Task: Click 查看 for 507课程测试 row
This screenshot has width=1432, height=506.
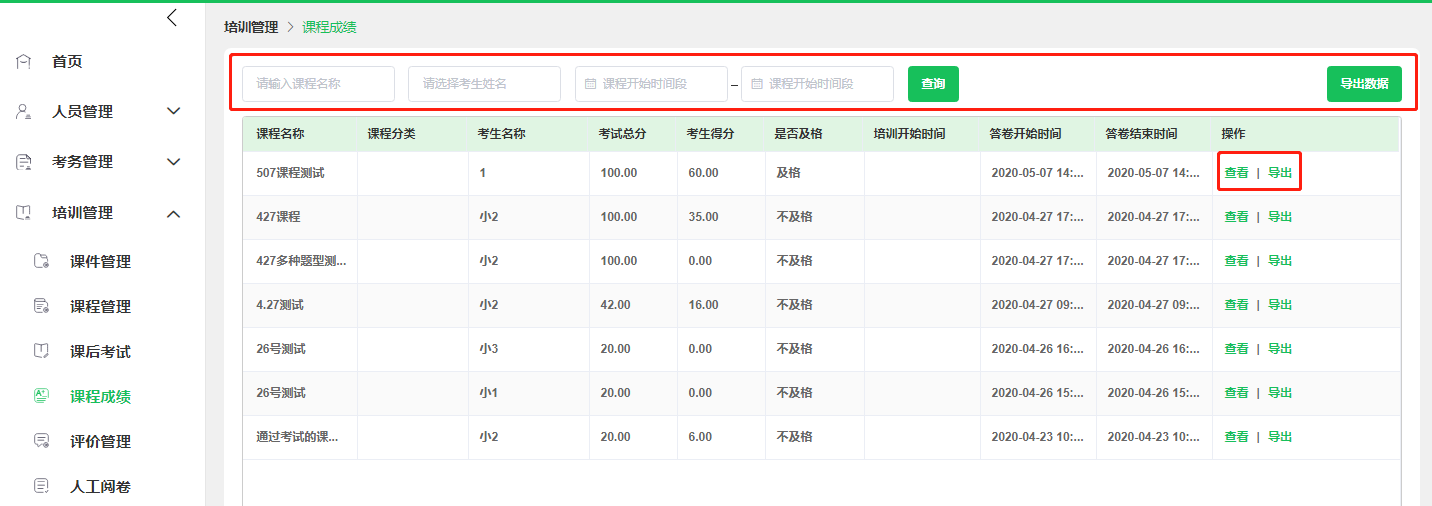Action: pyautogui.click(x=1237, y=173)
